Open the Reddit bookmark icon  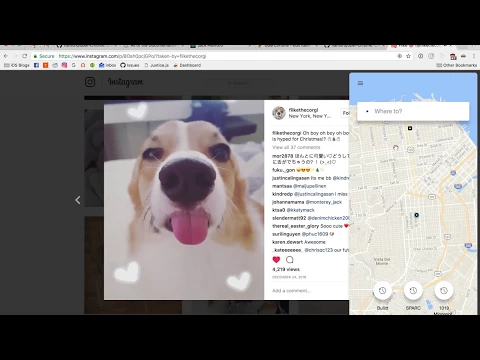coord(55,65)
